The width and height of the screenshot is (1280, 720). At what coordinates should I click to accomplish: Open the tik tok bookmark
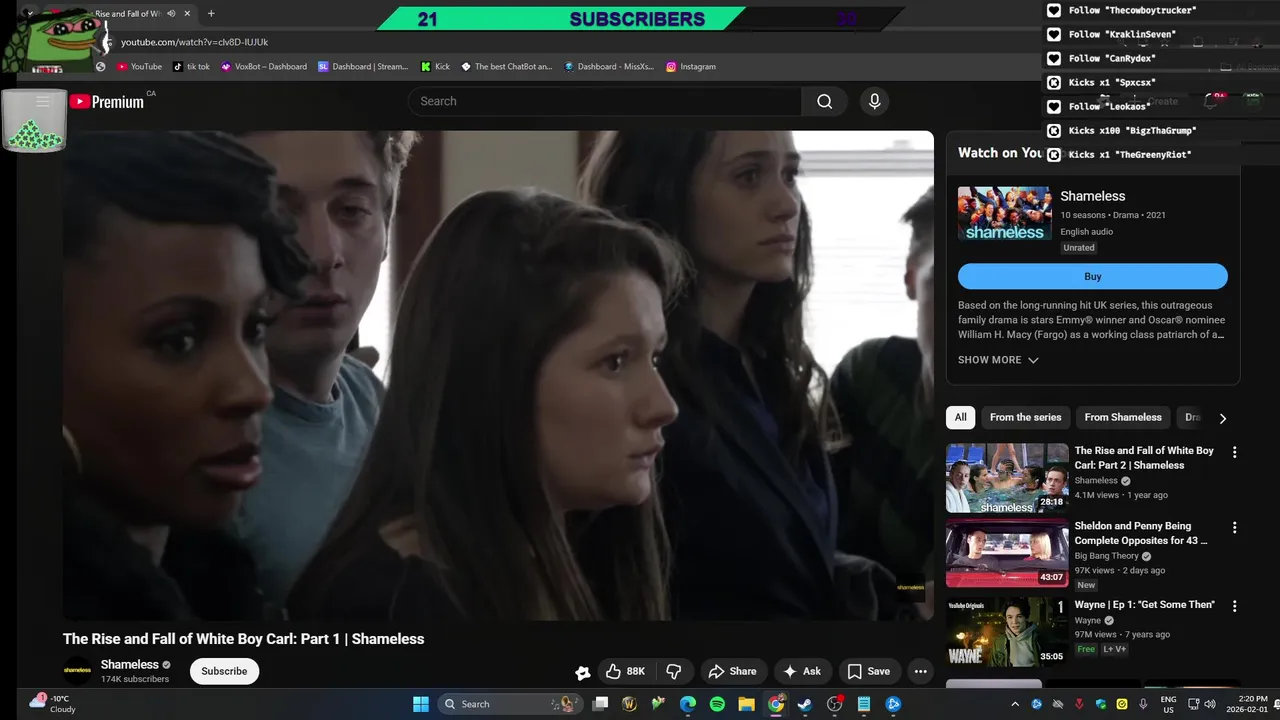[x=191, y=66]
